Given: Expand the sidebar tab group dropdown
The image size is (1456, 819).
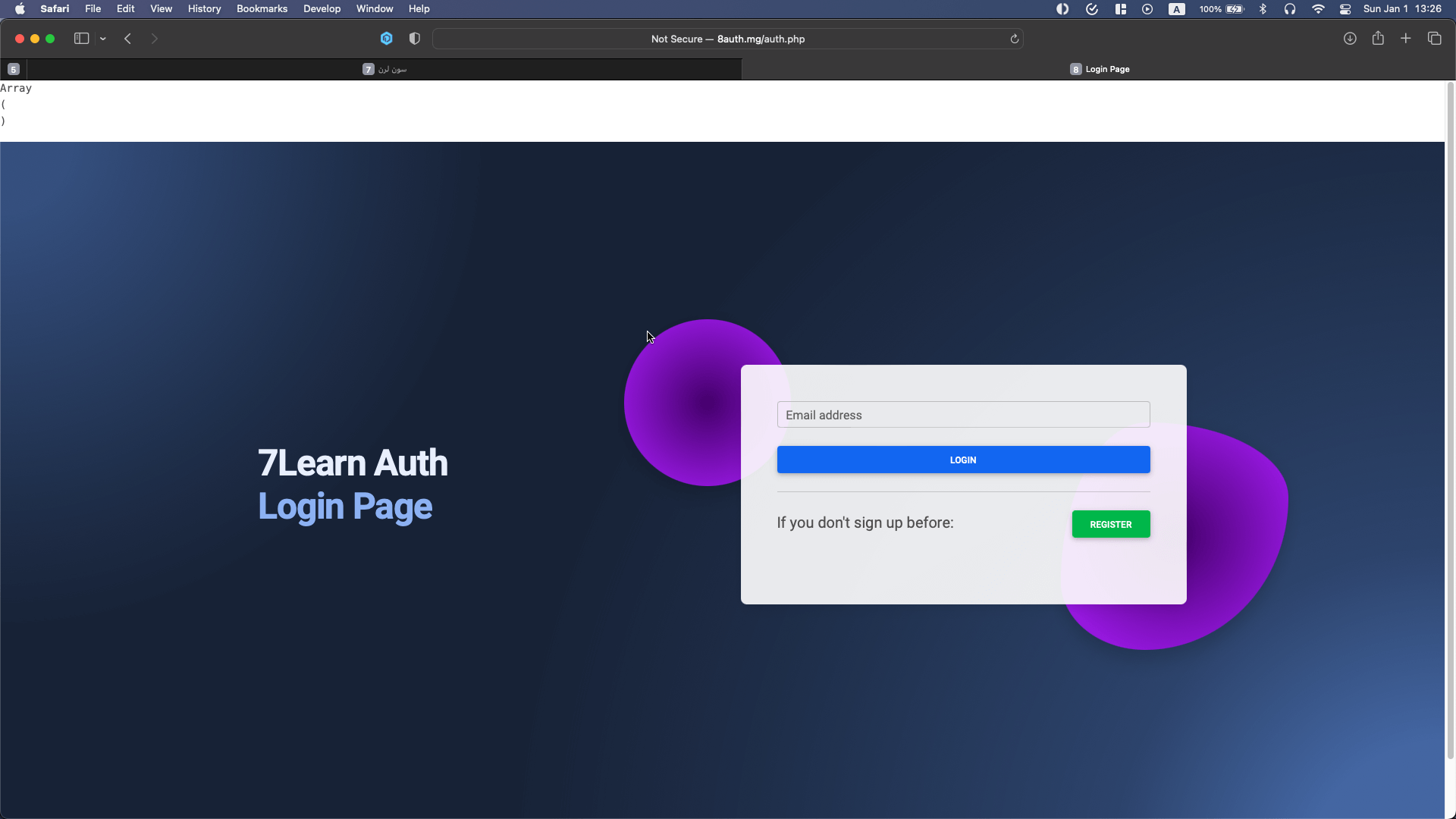Looking at the screenshot, I should (102, 39).
